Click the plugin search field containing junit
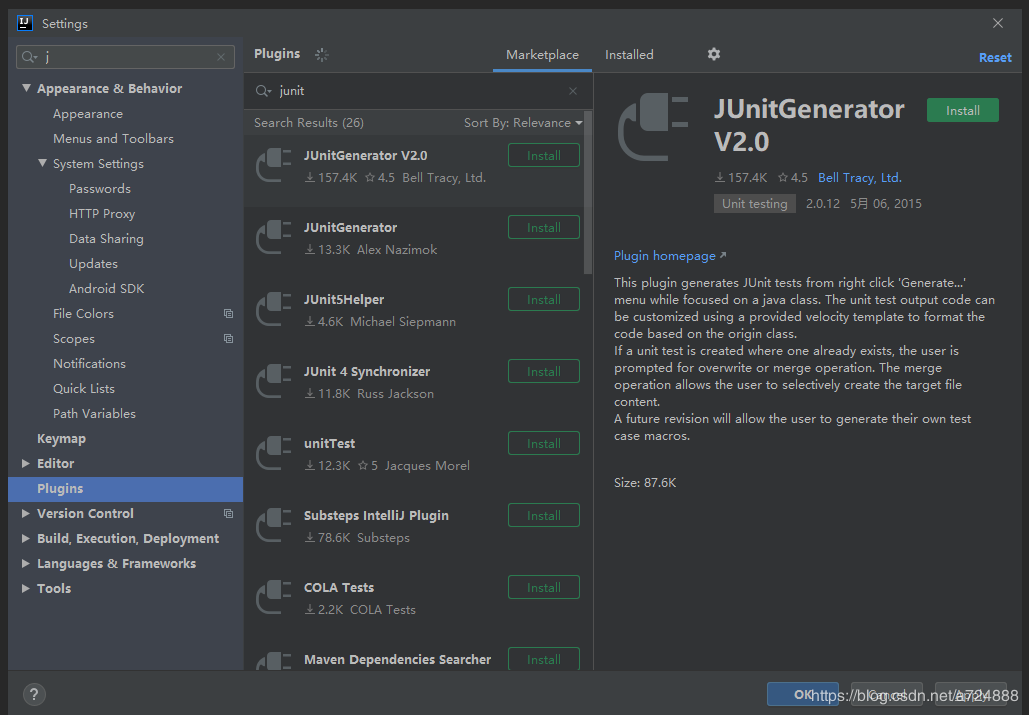 tap(419, 91)
